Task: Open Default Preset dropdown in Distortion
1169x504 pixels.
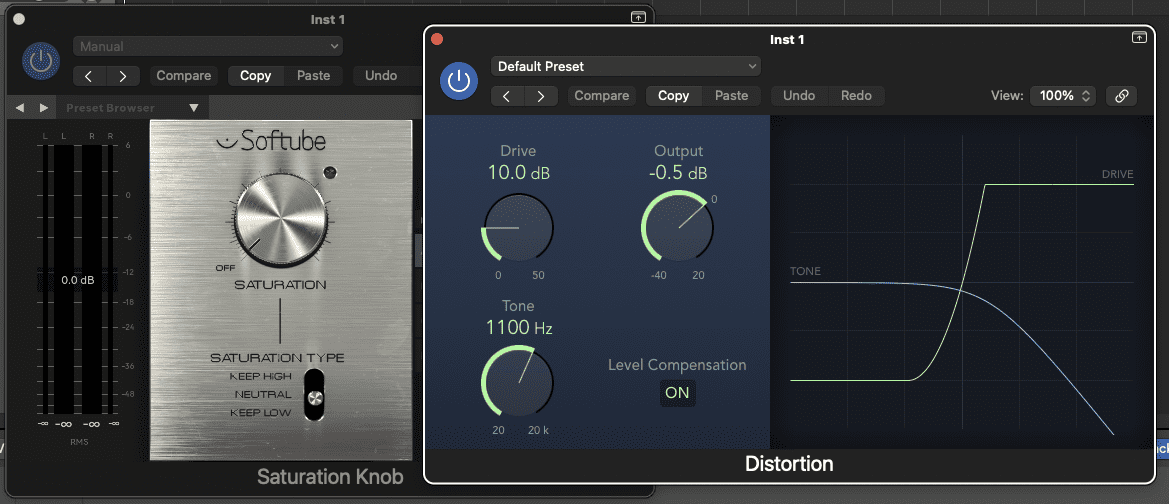Action: [x=626, y=66]
